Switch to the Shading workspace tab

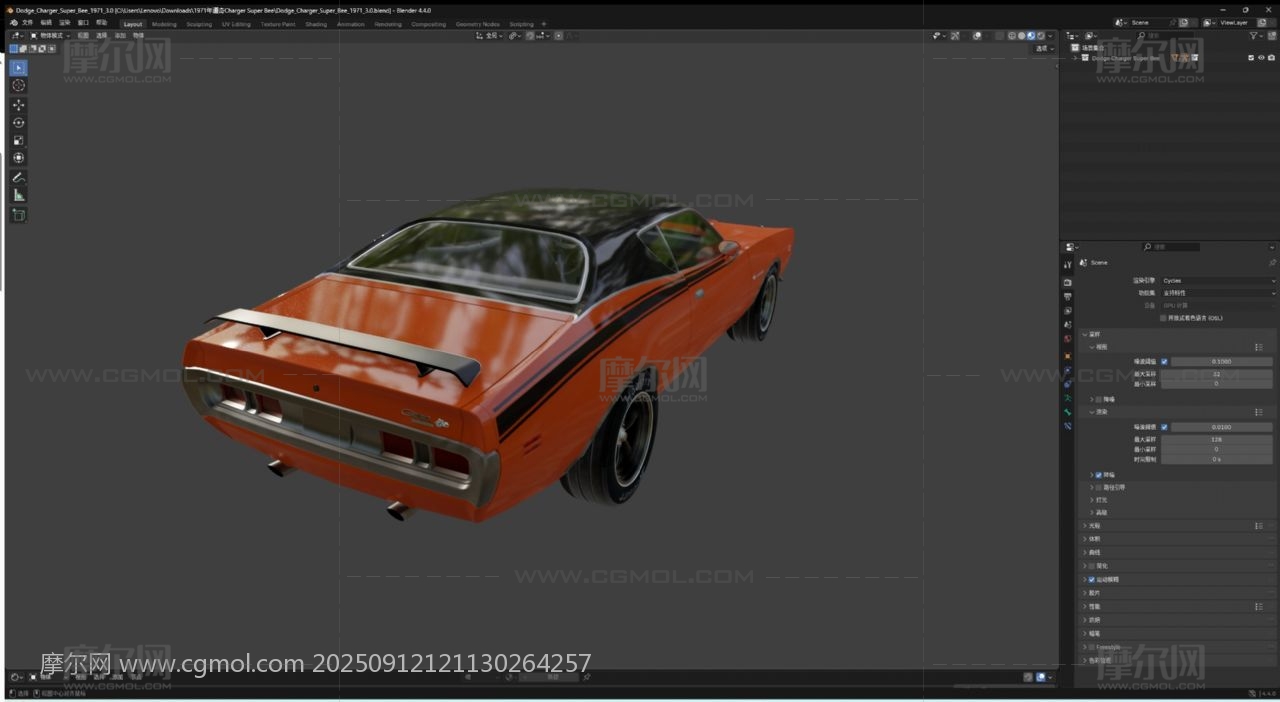tap(316, 24)
